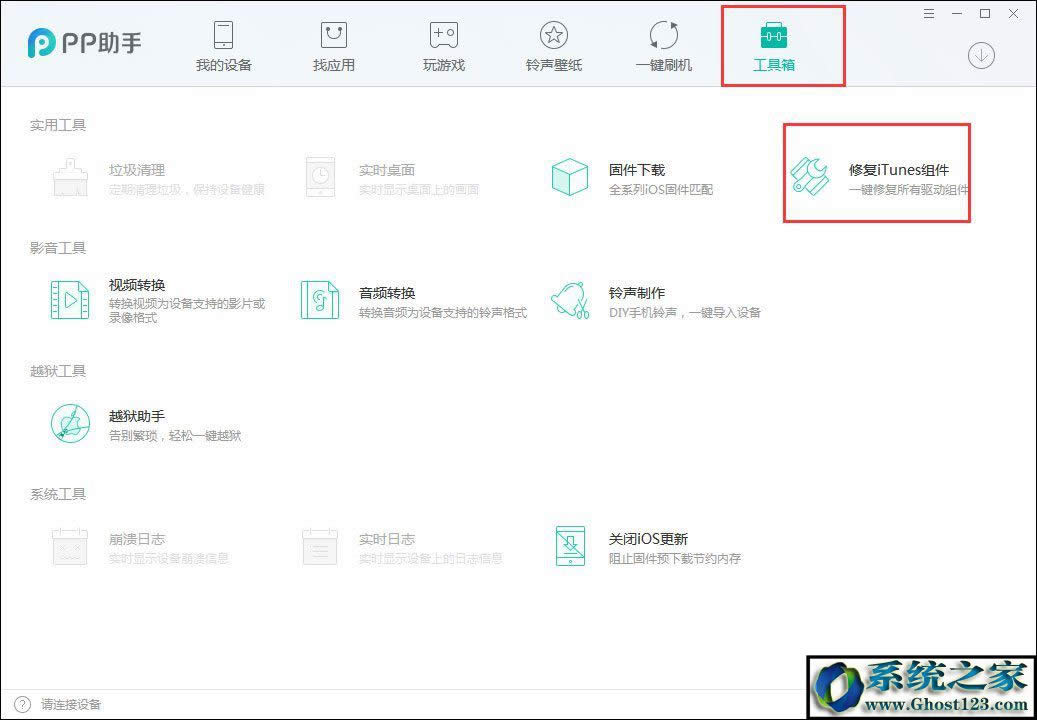Click the 玩游戏 gamepad icon

coord(443,33)
